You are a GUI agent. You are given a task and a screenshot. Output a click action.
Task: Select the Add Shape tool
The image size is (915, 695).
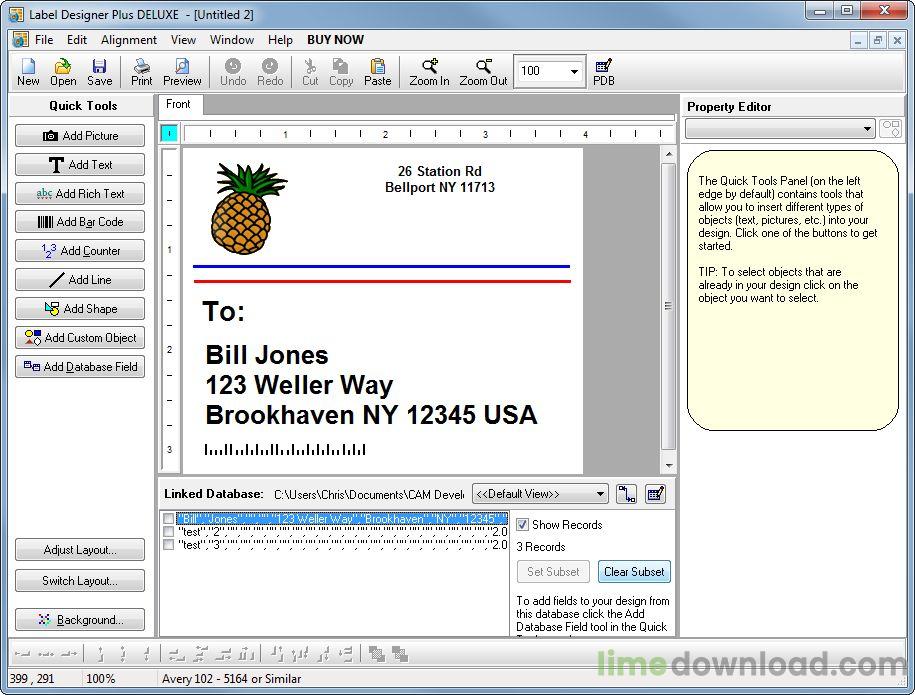pyautogui.click(x=80, y=308)
